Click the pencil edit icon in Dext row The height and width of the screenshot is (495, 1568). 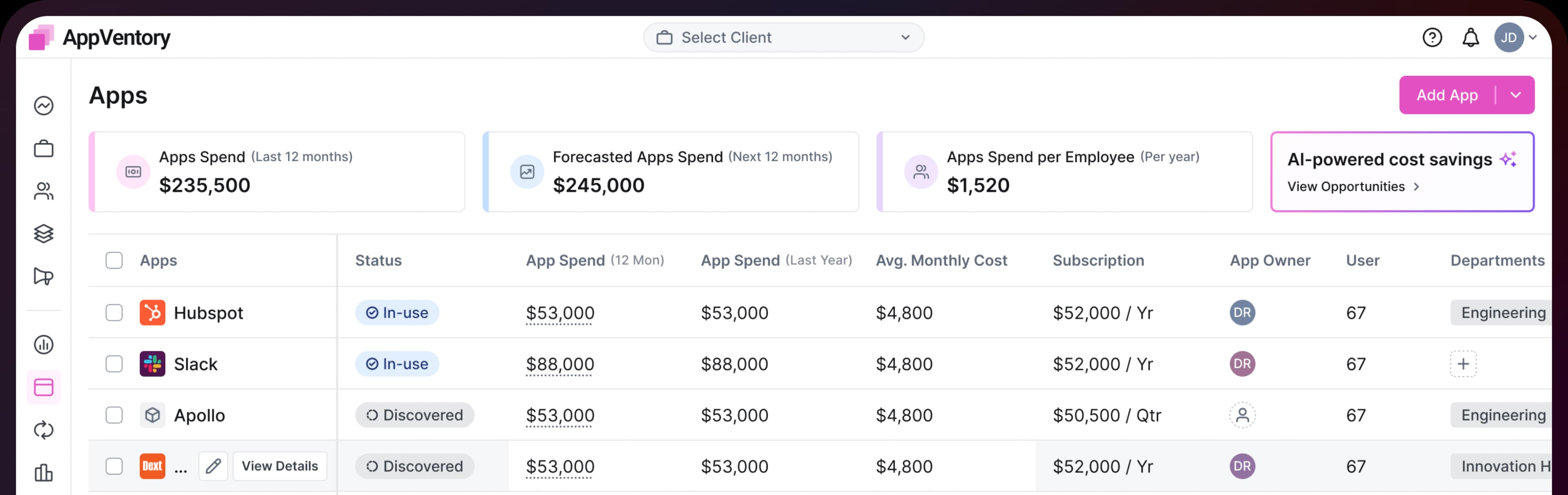213,466
